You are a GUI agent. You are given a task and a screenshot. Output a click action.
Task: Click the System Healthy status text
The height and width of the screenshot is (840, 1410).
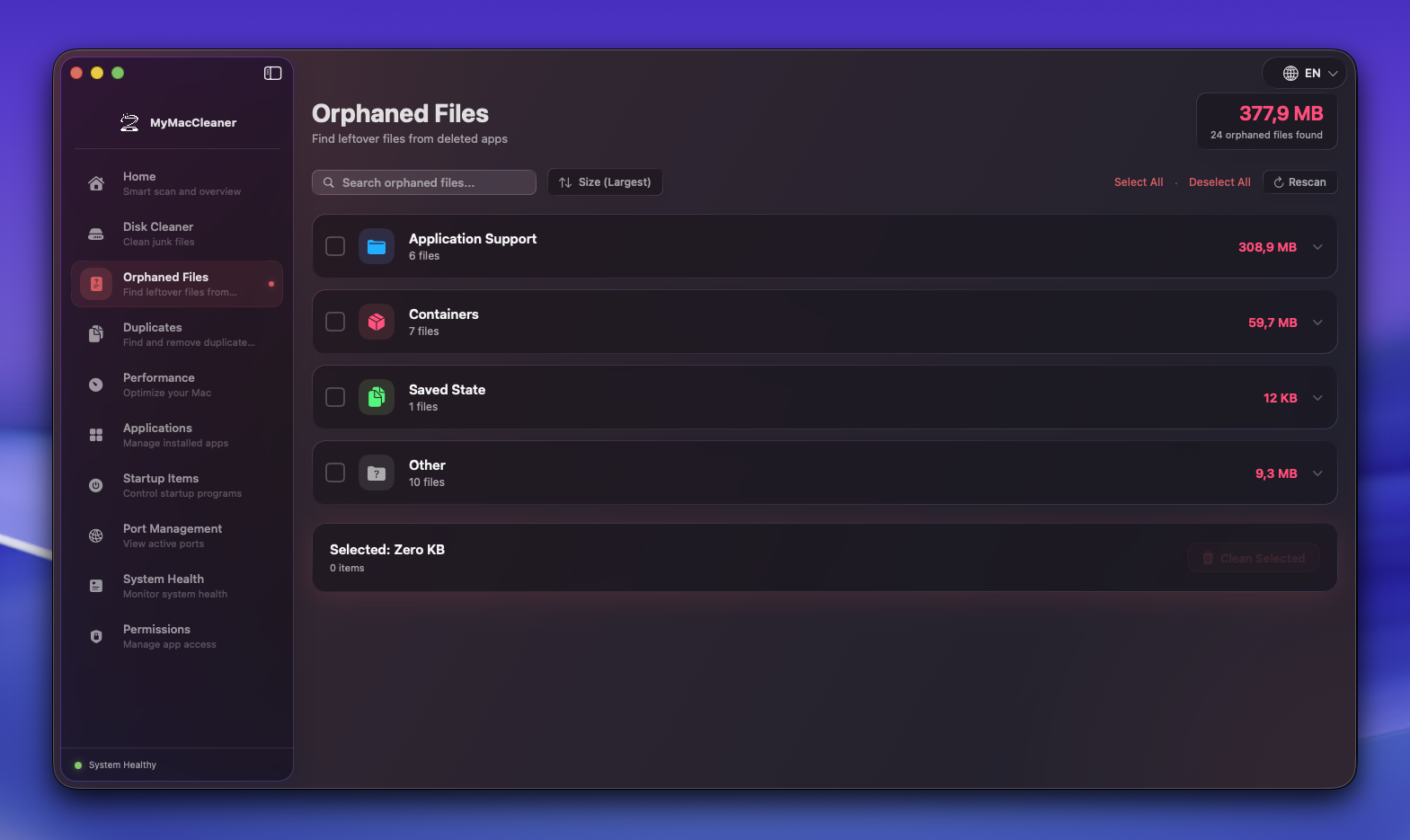(122, 765)
